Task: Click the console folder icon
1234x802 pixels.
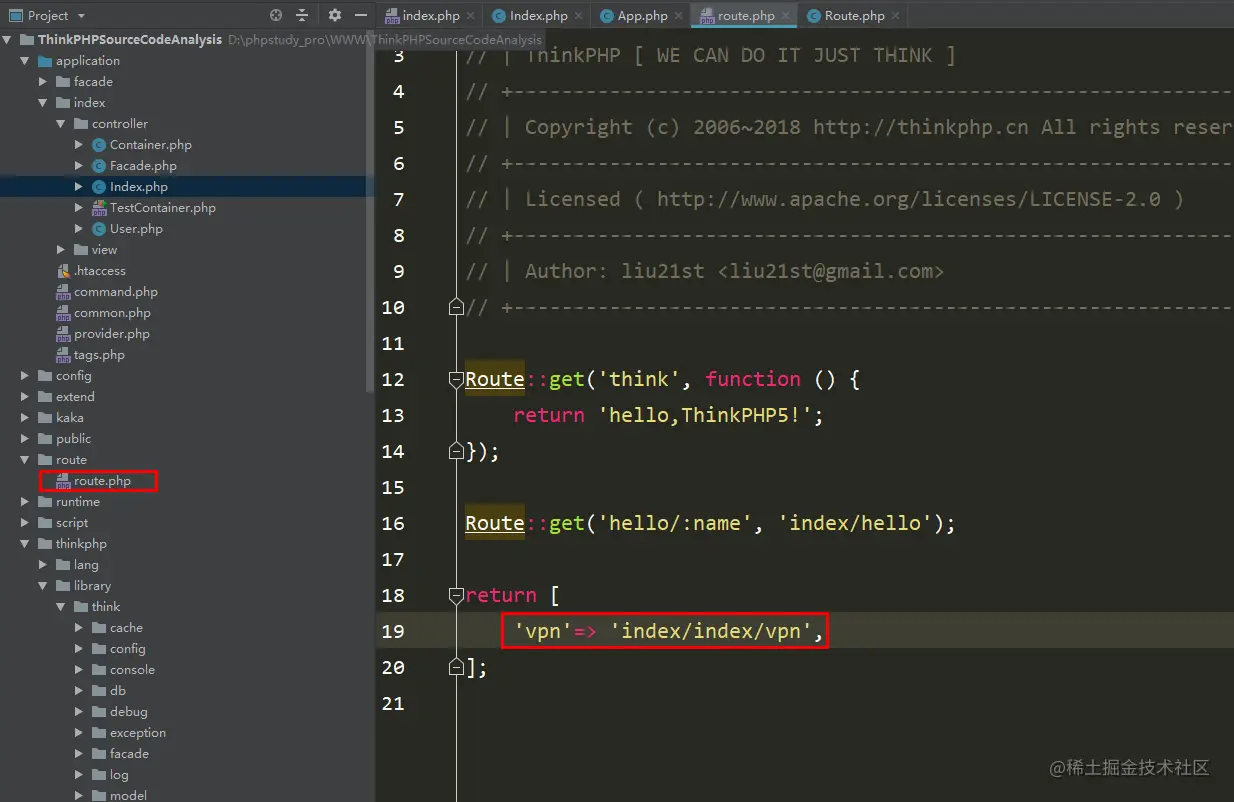Action: pos(99,670)
